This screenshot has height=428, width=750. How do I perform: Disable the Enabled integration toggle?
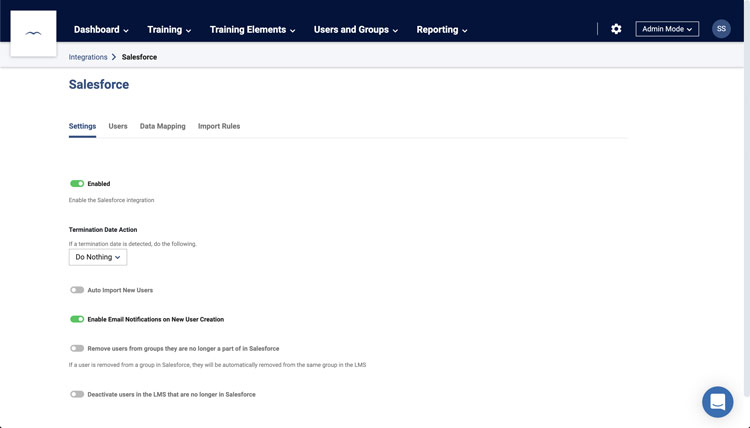[77, 184]
